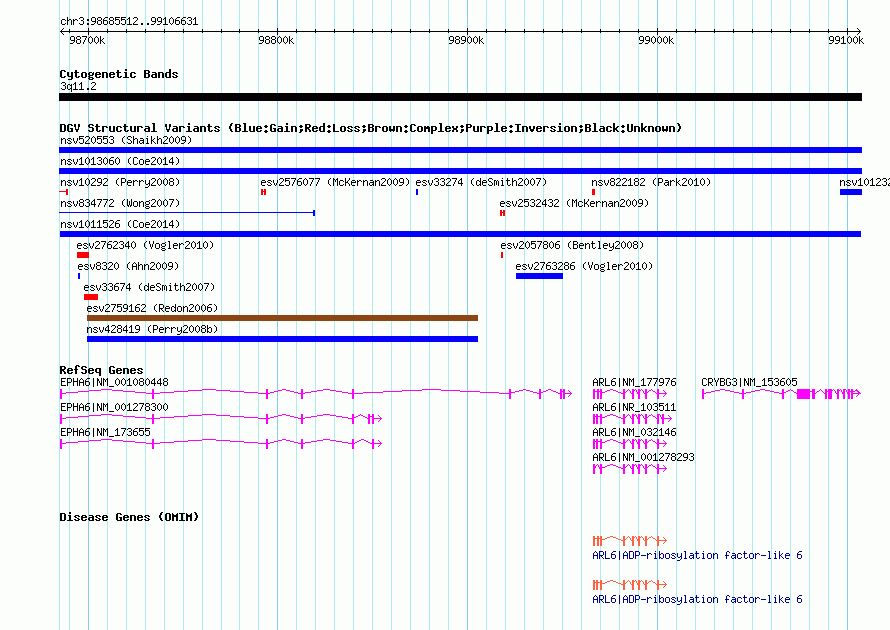
Task: Click the 98900k ruler label
Action: click(466, 40)
